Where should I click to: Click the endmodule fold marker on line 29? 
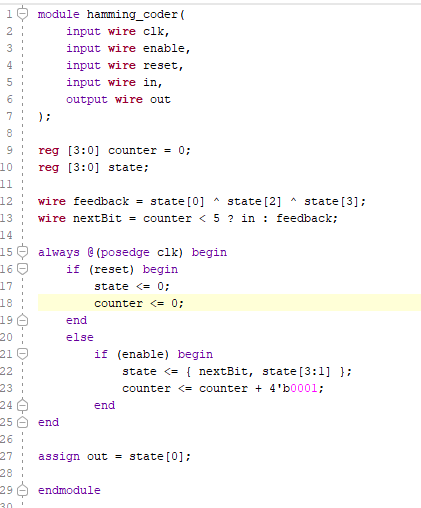[22, 490]
